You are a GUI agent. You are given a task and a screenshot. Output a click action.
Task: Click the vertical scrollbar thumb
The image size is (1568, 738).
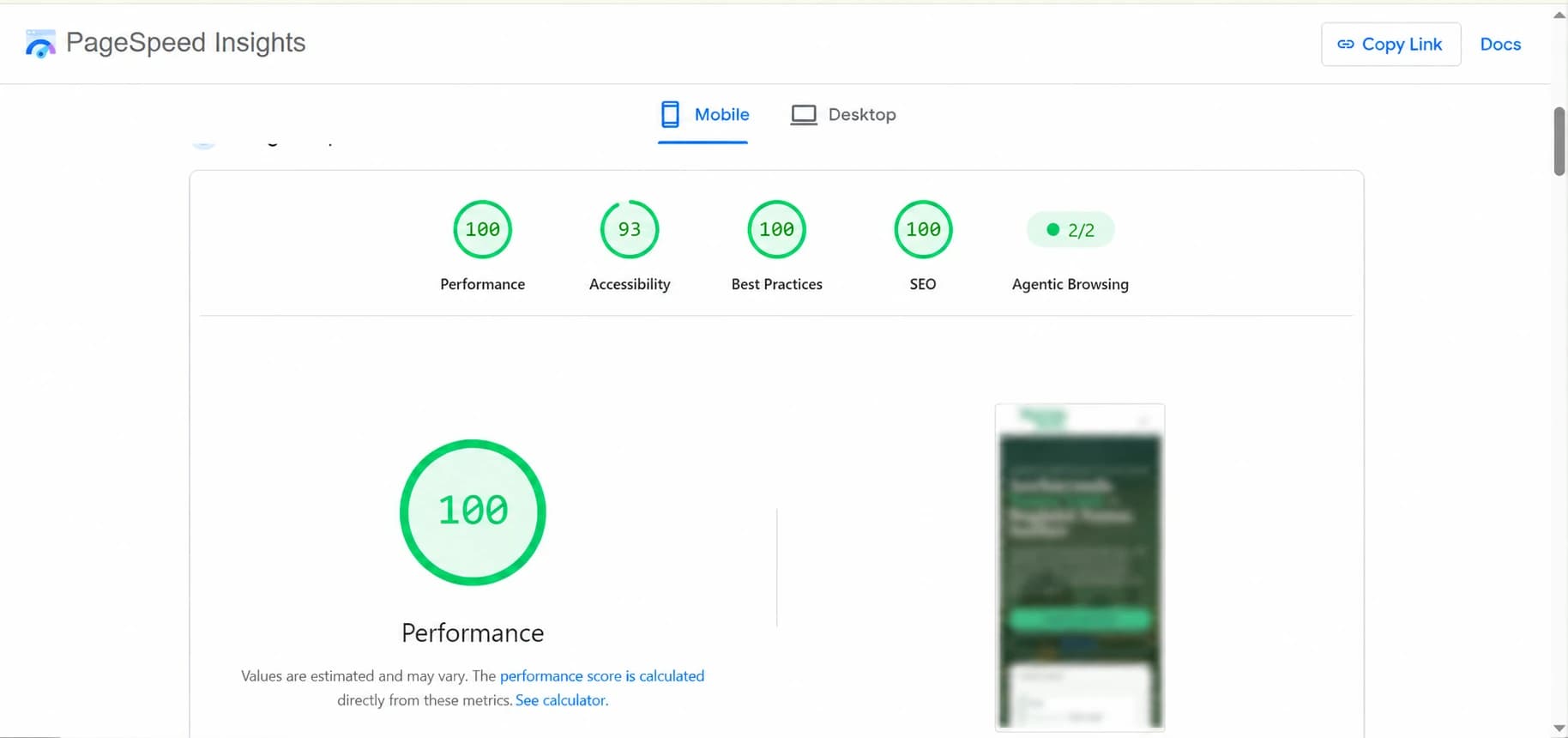pyautogui.click(x=1559, y=142)
